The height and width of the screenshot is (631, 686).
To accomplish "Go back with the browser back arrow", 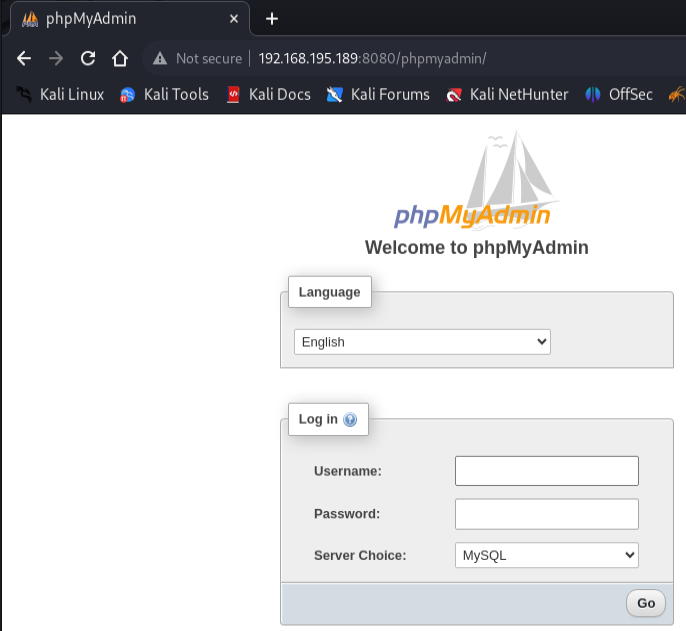I will point(24,58).
